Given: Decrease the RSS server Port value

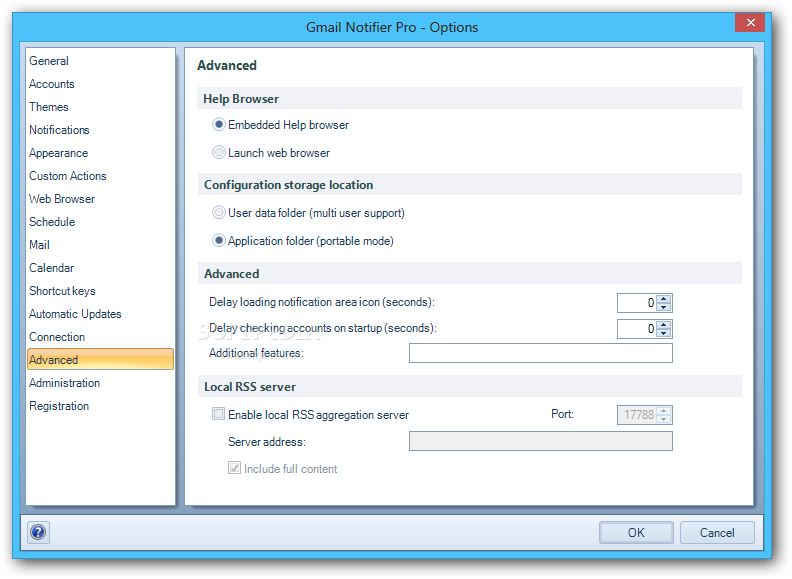Looking at the screenshot, I should click(664, 419).
